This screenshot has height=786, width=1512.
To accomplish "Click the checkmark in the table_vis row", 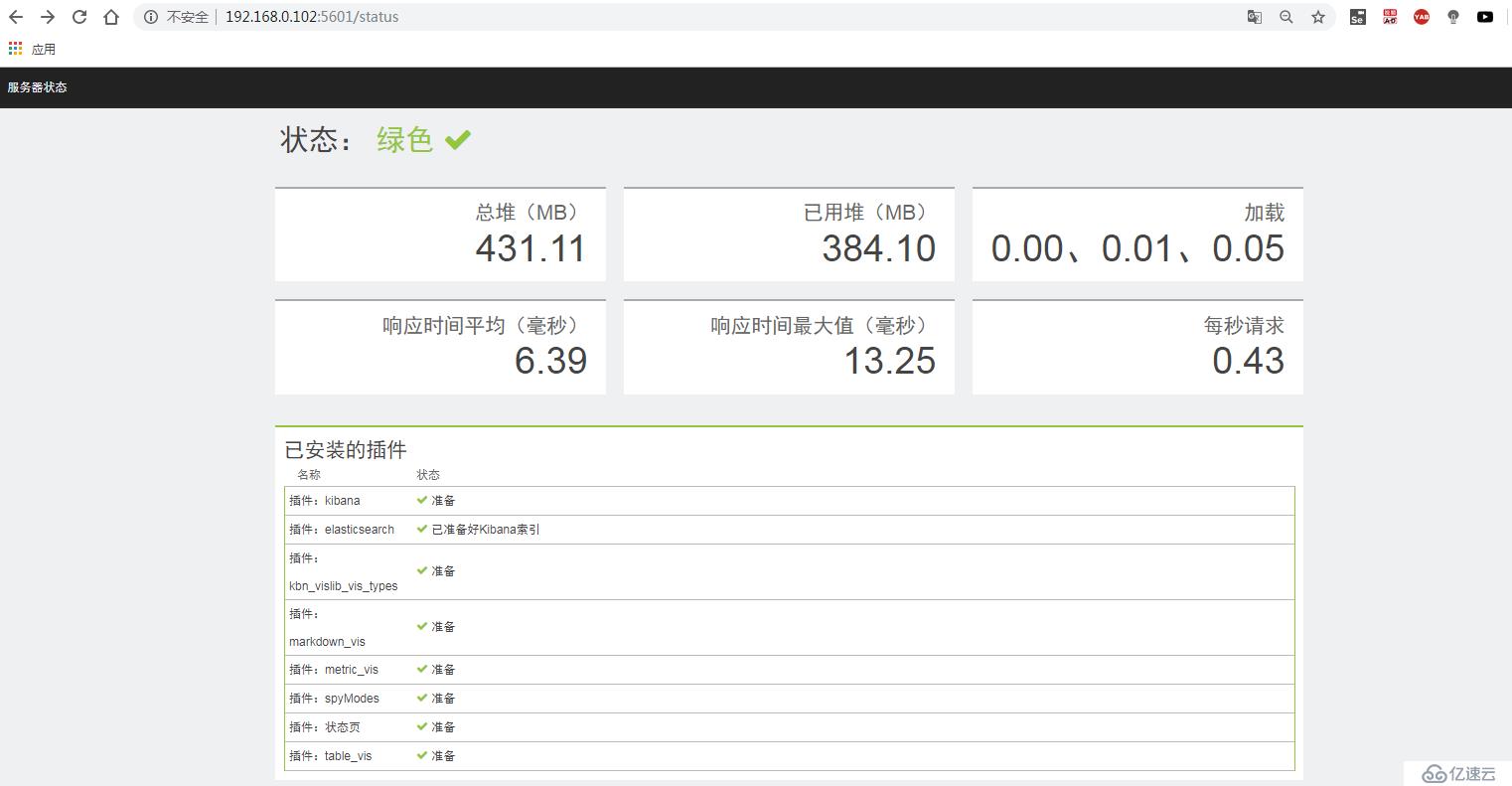I will [x=422, y=756].
